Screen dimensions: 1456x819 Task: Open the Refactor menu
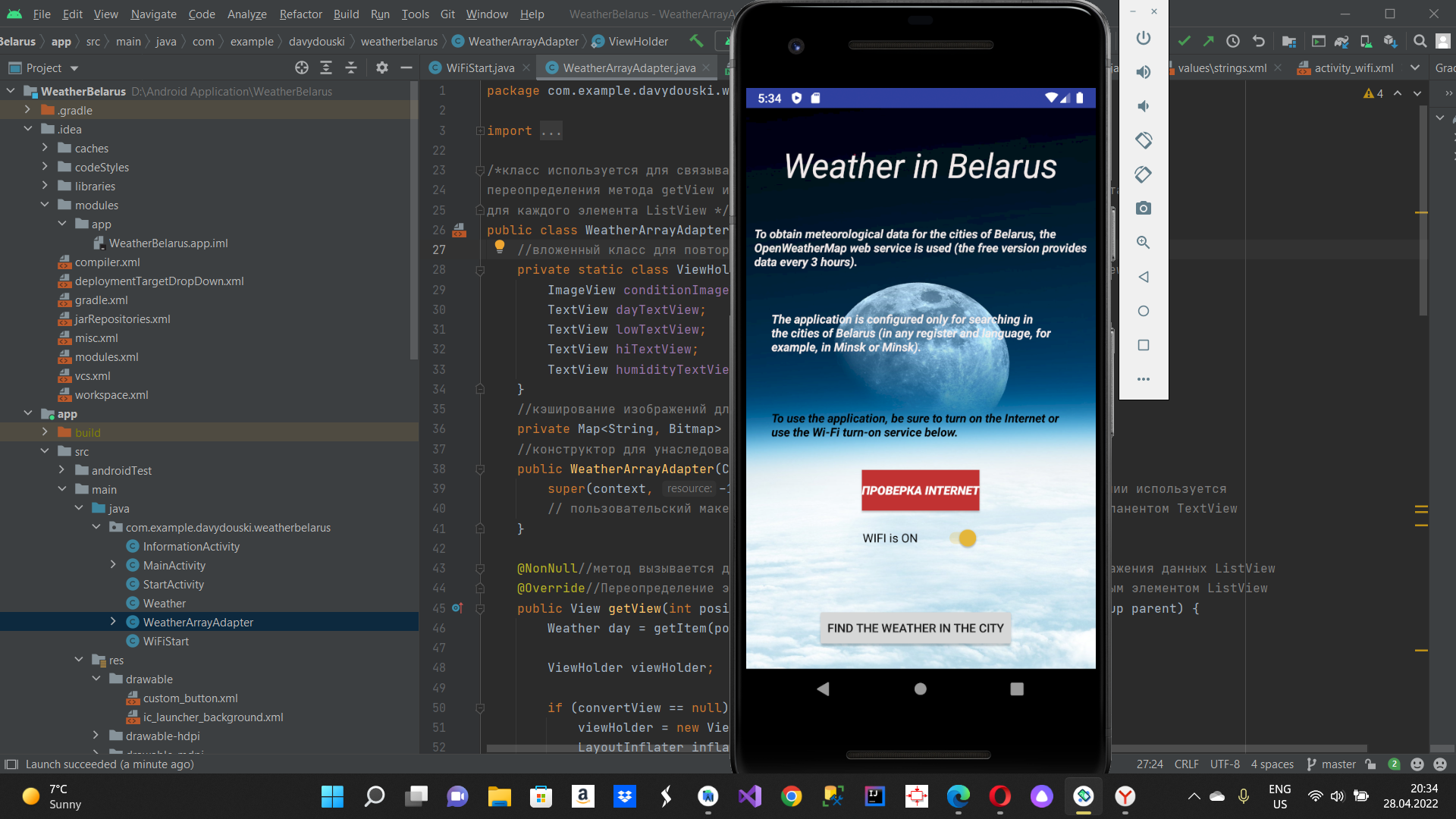point(300,14)
